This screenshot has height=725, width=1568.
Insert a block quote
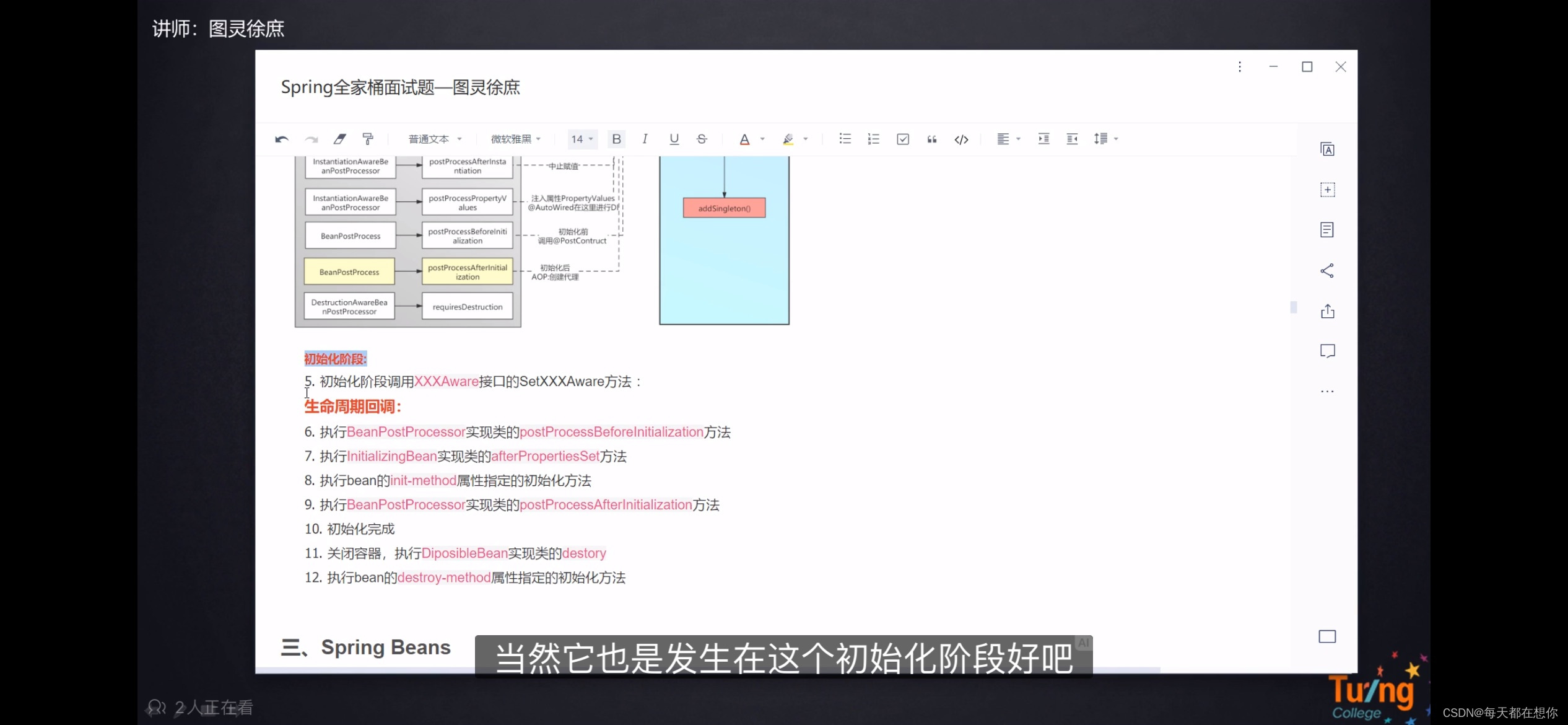click(x=931, y=139)
